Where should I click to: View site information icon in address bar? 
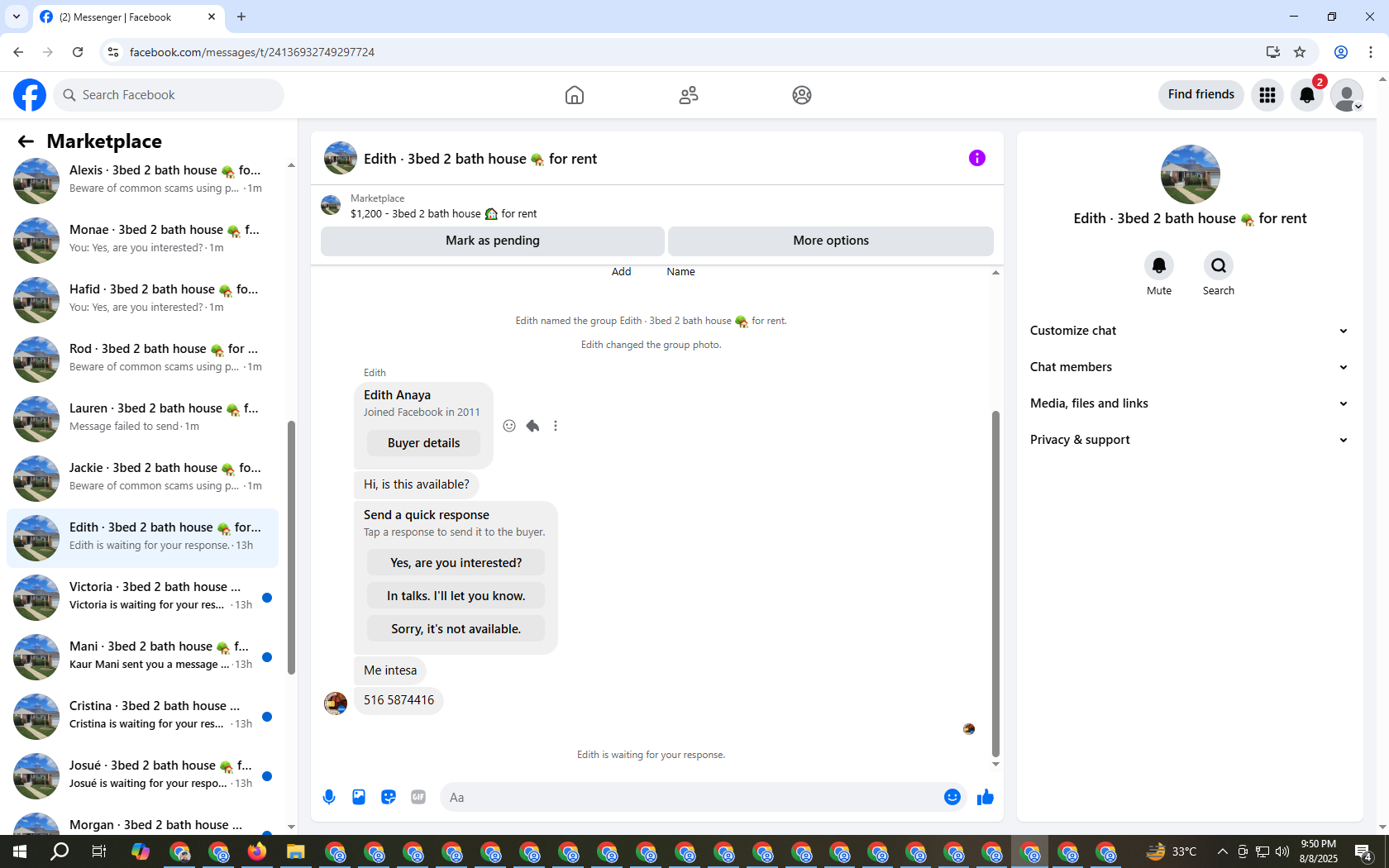coord(113,52)
